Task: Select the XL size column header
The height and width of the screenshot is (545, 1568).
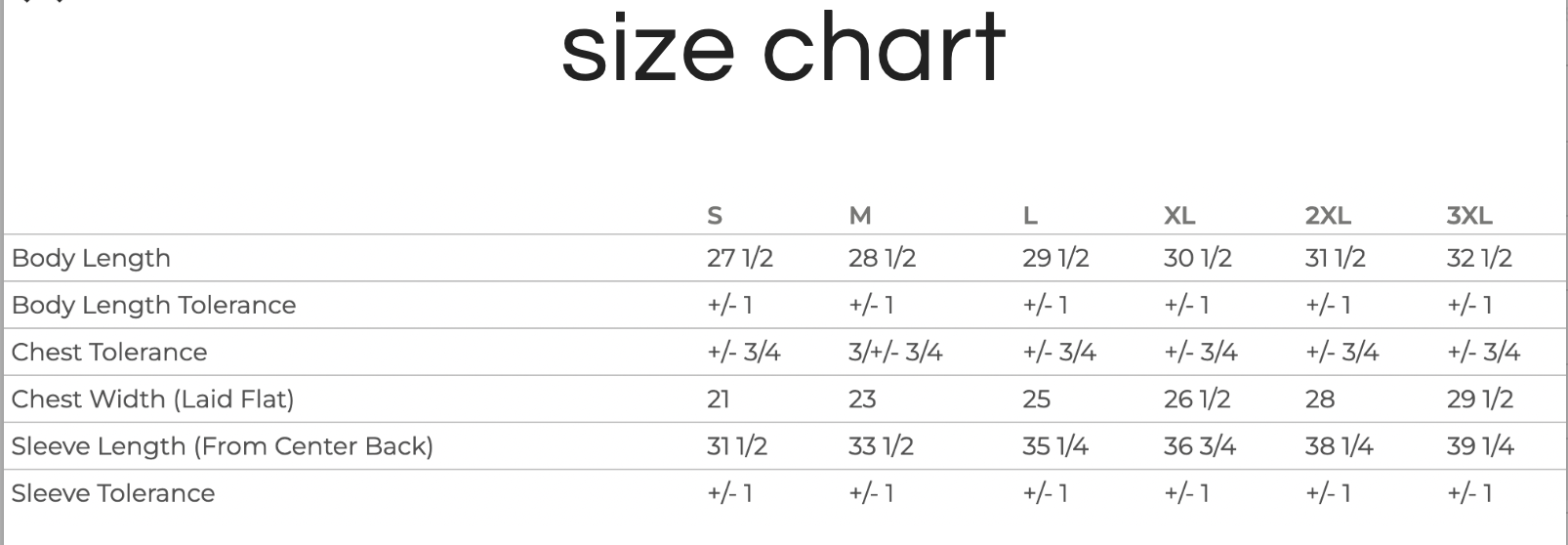Action: click(x=1179, y=216)
